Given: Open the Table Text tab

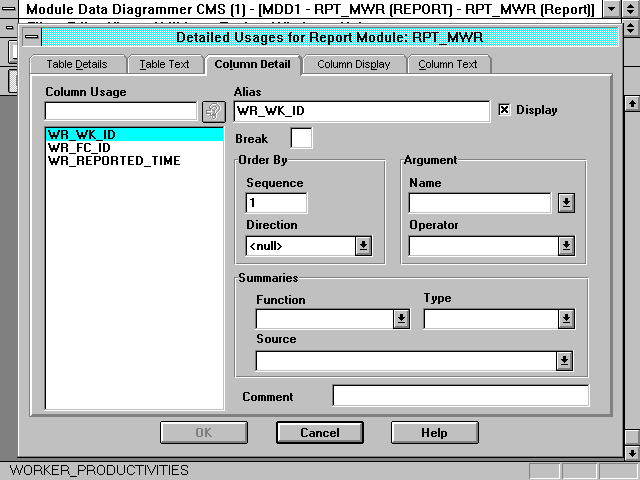Looking at the screenshot, I should click(x=164, y=64).
